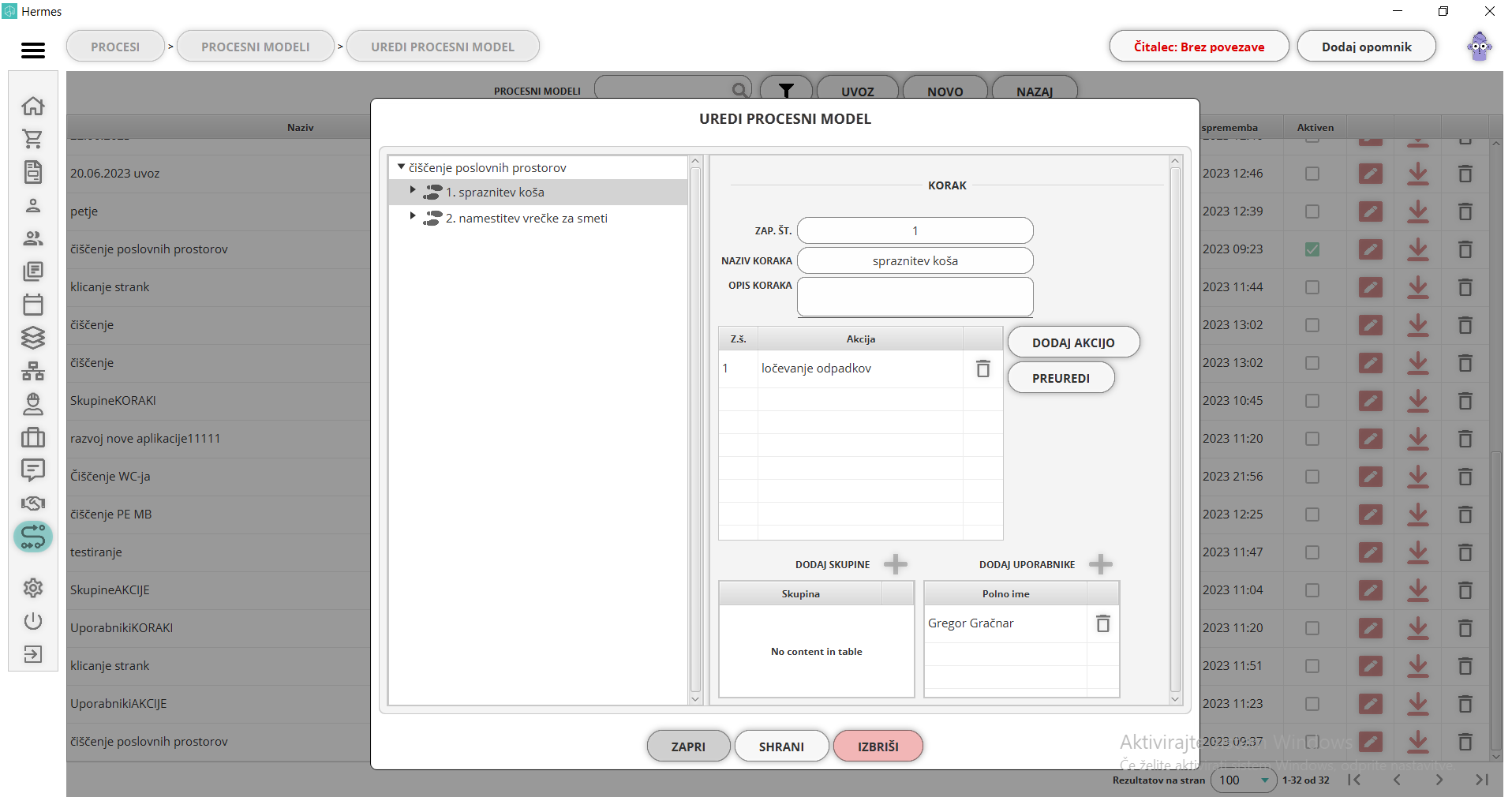Delete row dated 2023 09:23
The height and width of the screenshot is (812, 1512).
click(1465, 249)
